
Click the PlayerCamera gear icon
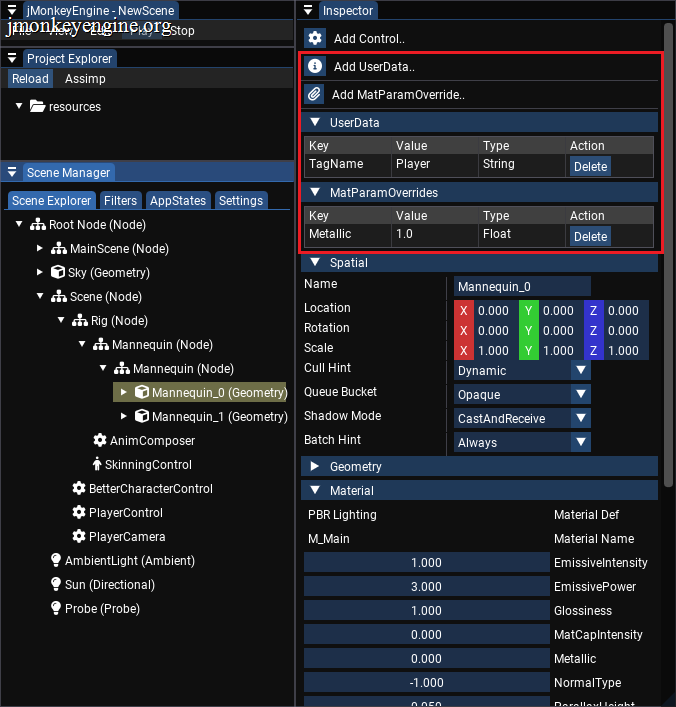pos(79,536)
